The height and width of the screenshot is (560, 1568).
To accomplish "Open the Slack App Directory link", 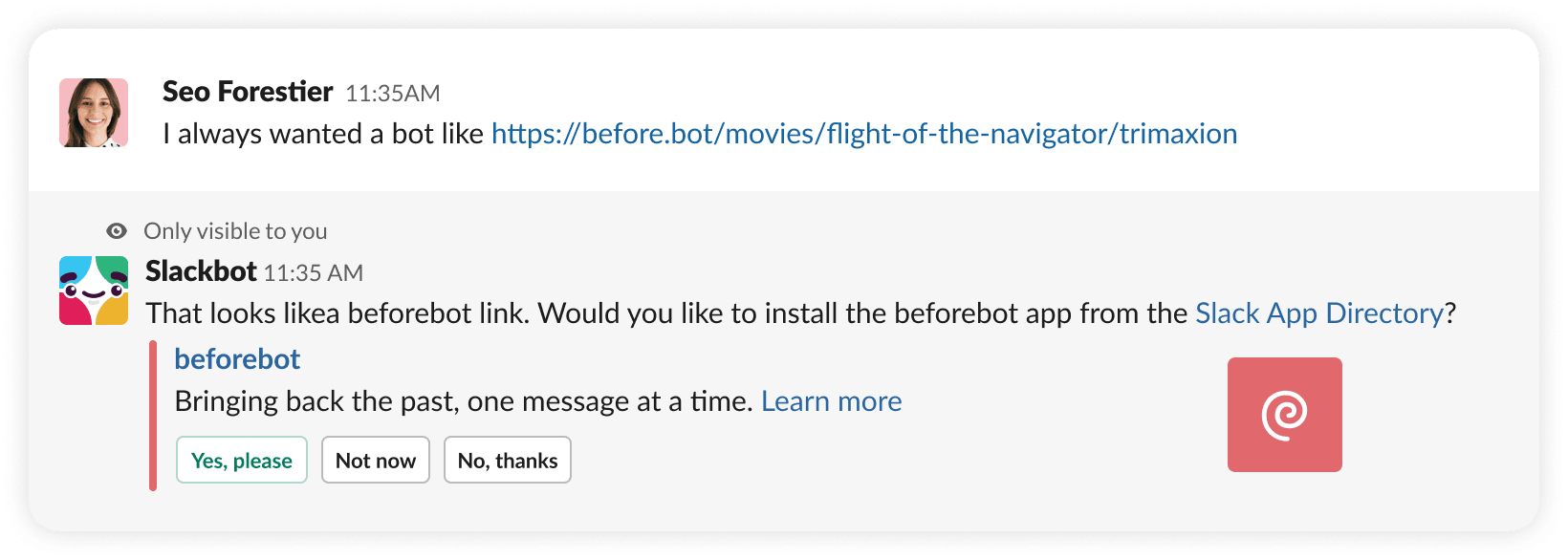I will pyautogui.click(x=1319, y=312).
